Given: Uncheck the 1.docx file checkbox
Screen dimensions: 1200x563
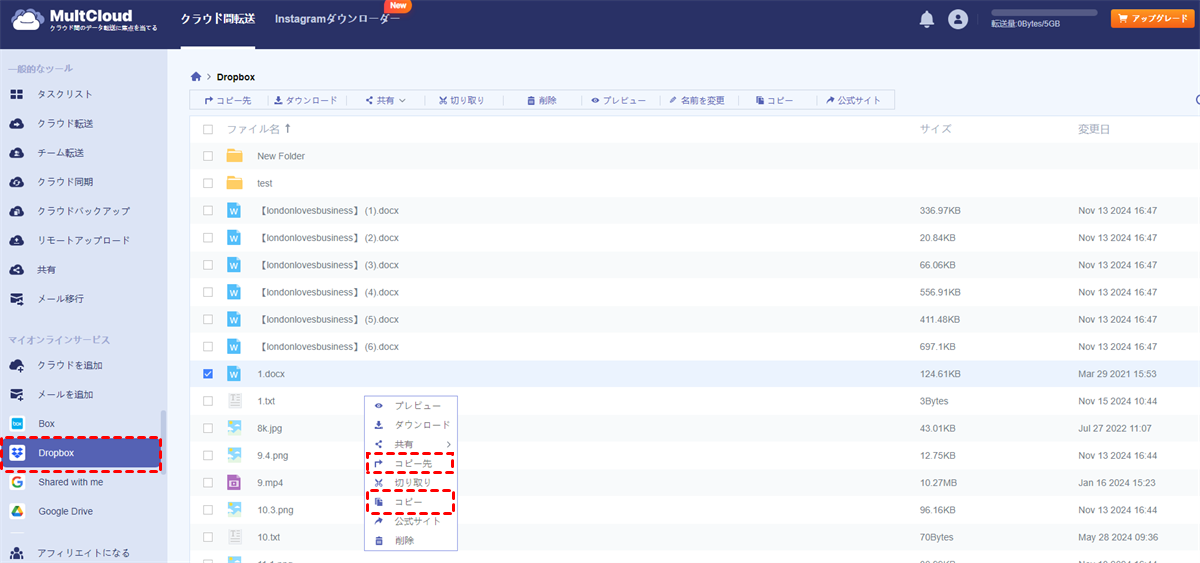Looking at the screenshot, I should point(208,374).
